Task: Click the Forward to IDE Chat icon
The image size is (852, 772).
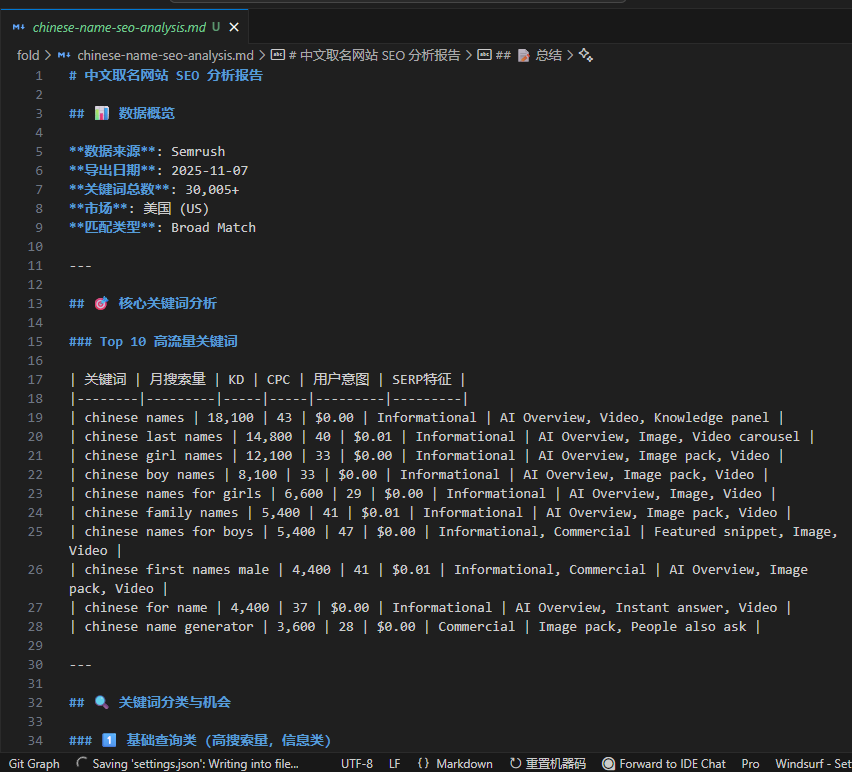Action: point(608,763)
